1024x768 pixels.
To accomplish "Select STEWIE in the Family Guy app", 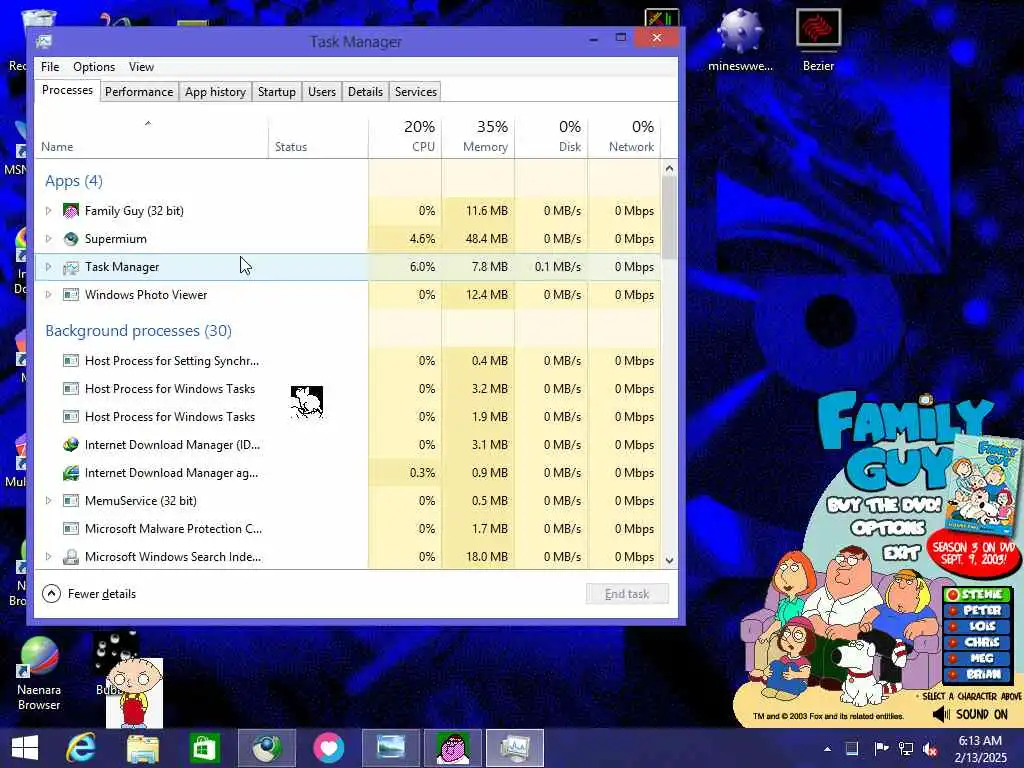I will point(976,594).
